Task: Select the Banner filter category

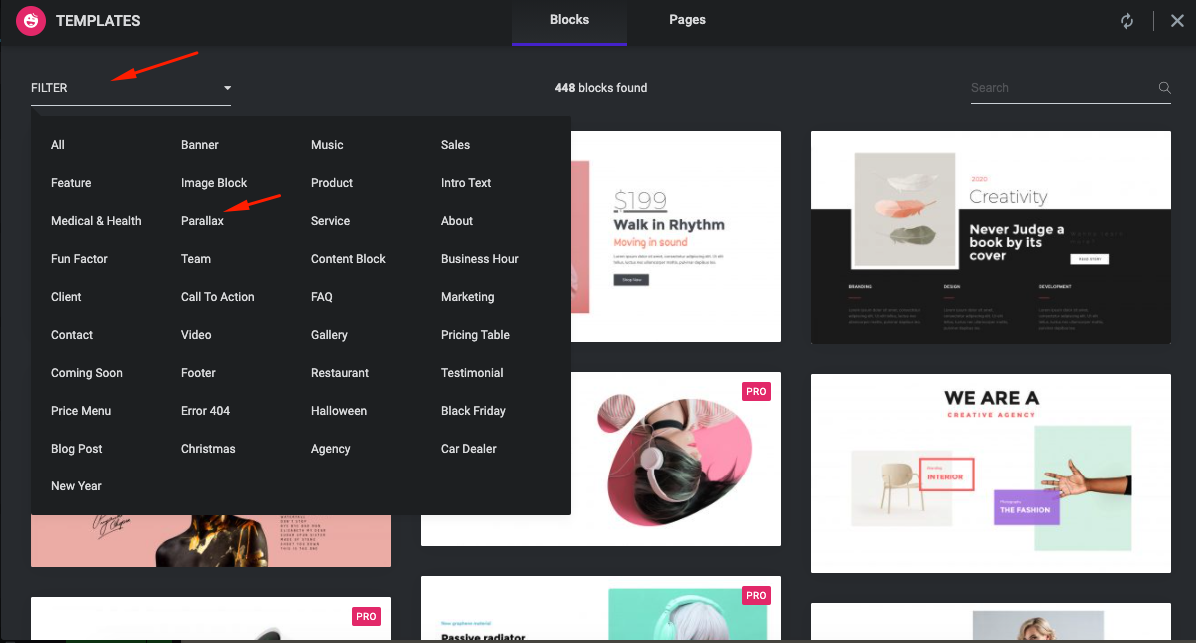Action: pyautogui.click(x=200, y=145)
